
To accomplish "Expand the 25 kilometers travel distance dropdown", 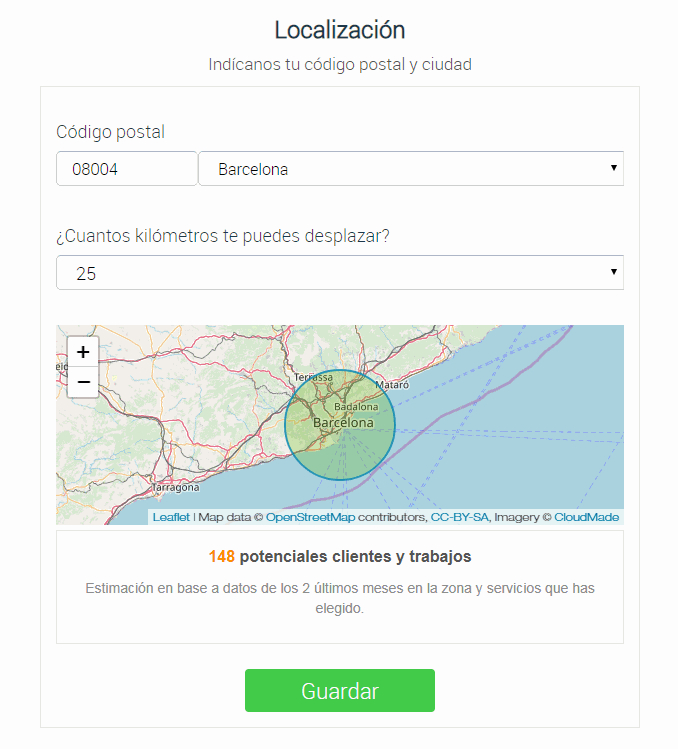I will (339, 273).
